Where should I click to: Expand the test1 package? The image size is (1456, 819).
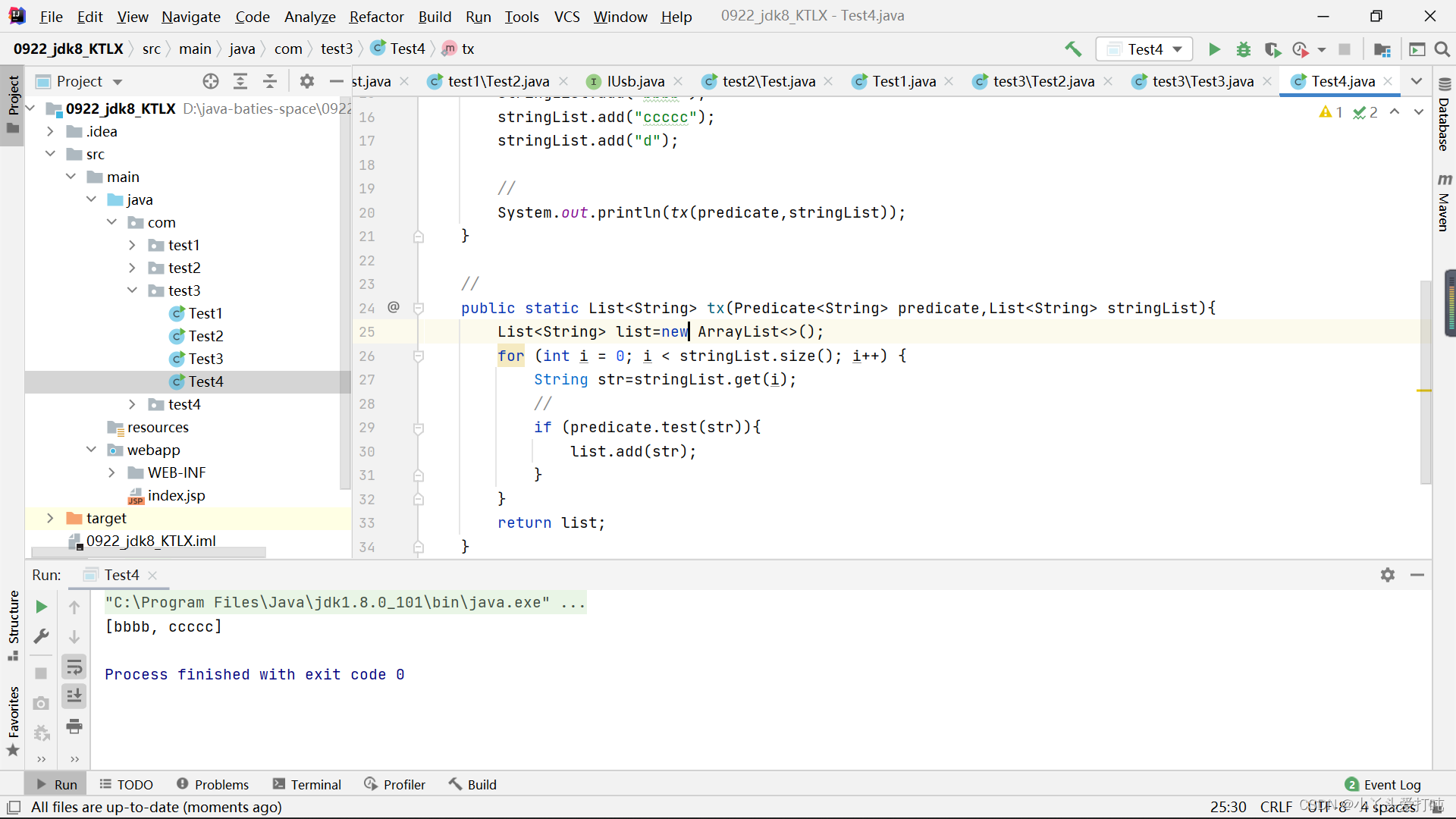(132, 245)
